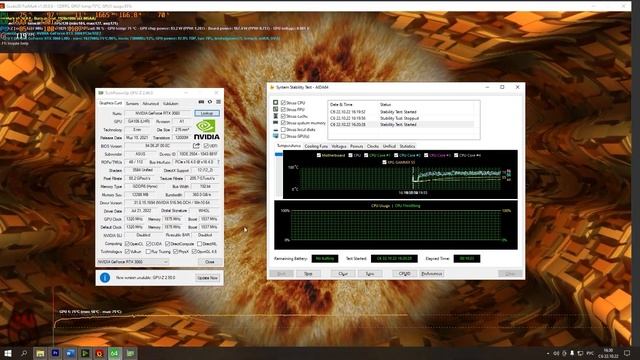Click the Save button in AIDA64

[x=370, y=274]
